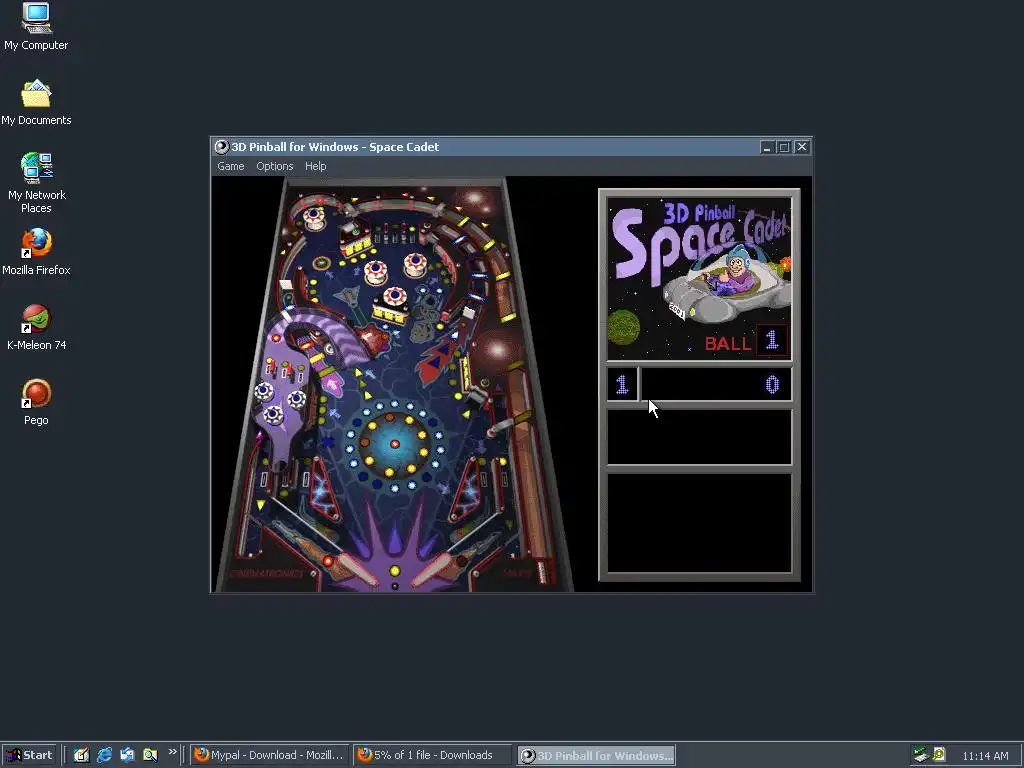Click the fourth quick launch icon with magnifier
This screenshot has height=768, width=1024.
(150, 755)
